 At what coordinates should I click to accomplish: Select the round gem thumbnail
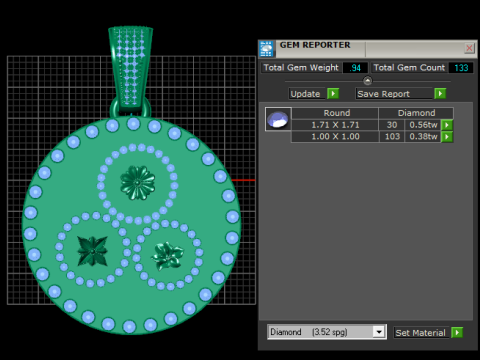pyautogui.click(x=278, y=119)
